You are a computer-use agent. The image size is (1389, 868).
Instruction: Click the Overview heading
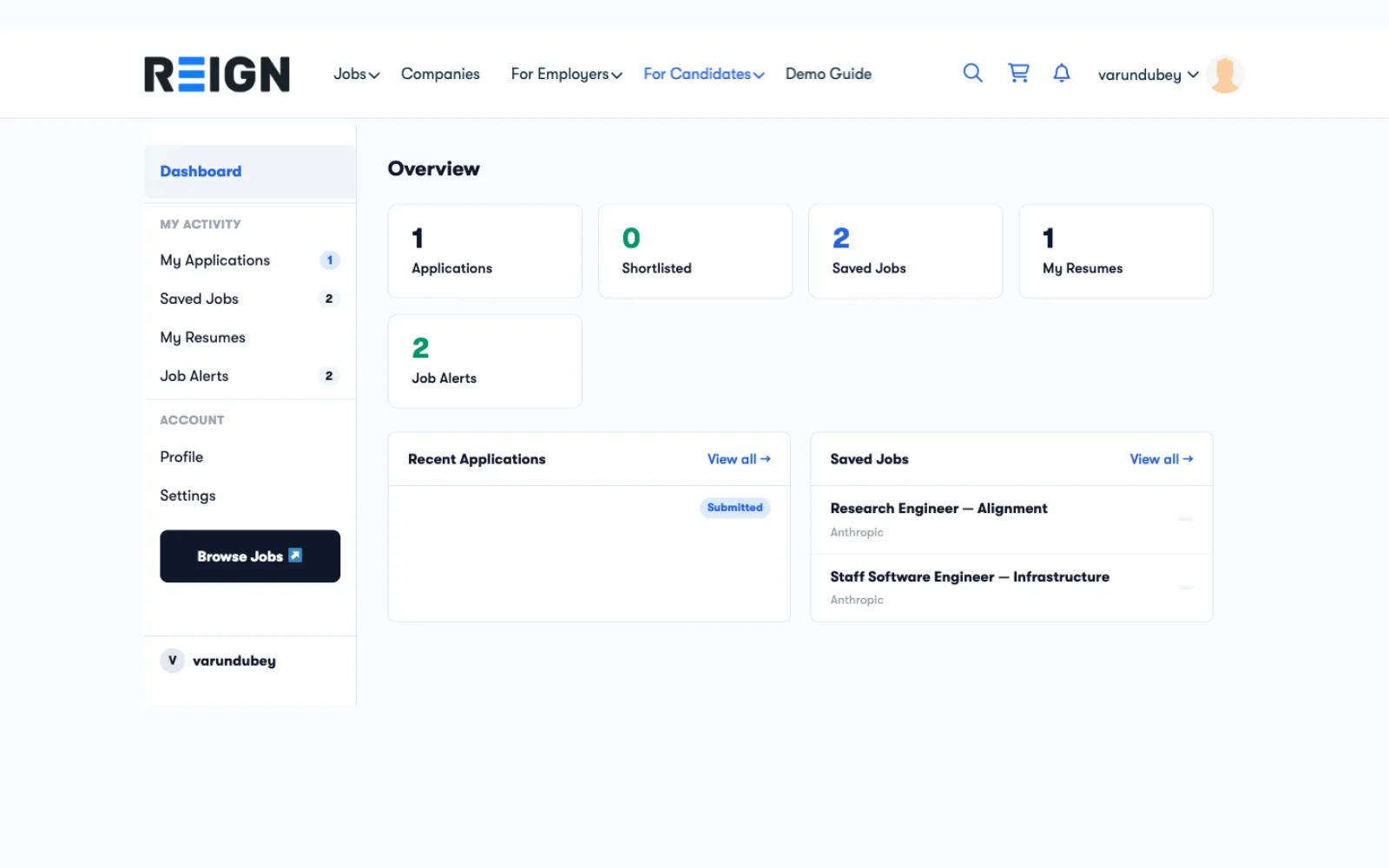pyautogui.click(x=434, y=168)
